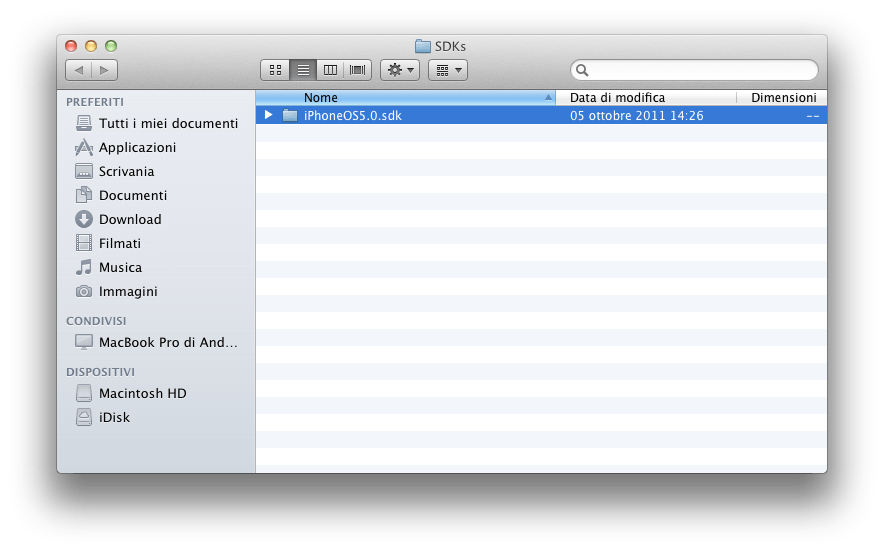The width and height of the screenshot is (884, 552).
Task: Switch to list view
Action: point(303,70)
